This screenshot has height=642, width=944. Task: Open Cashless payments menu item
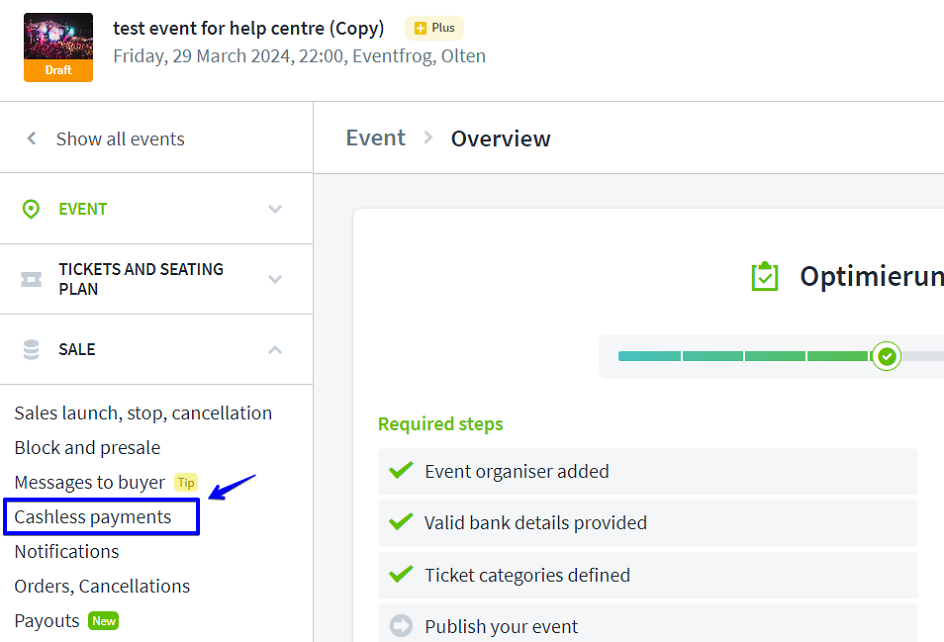[93, 517]
